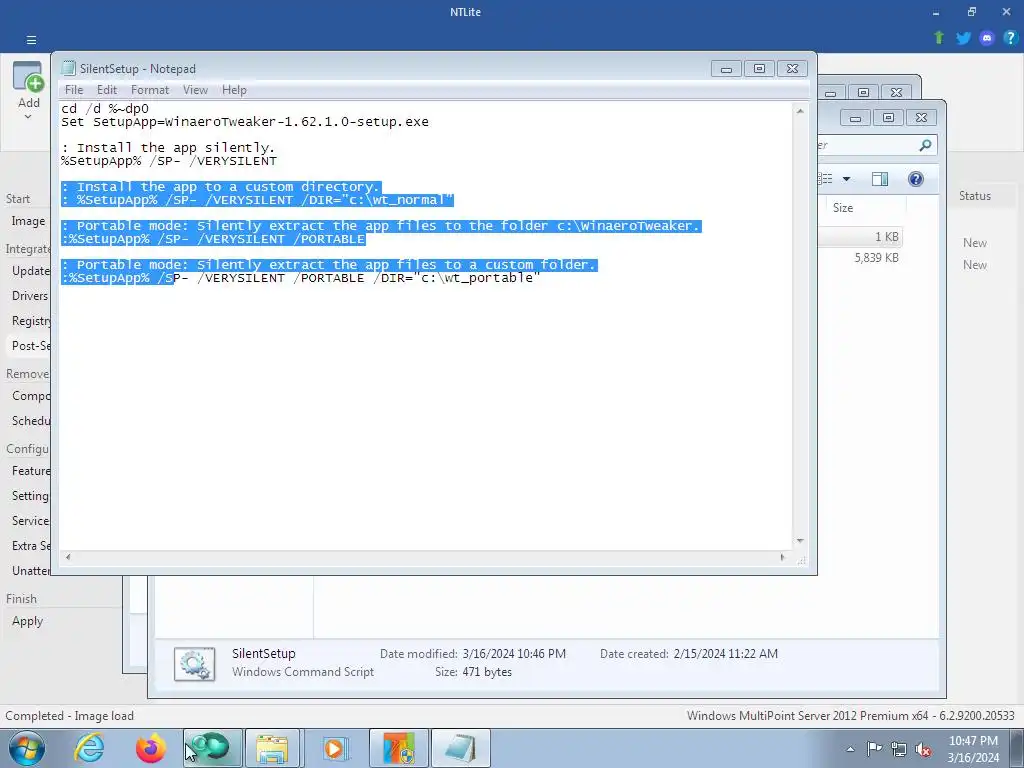This screenshot has width=1024, height=768.
Task: Open the Windows Start button
Action: [26, 748]
